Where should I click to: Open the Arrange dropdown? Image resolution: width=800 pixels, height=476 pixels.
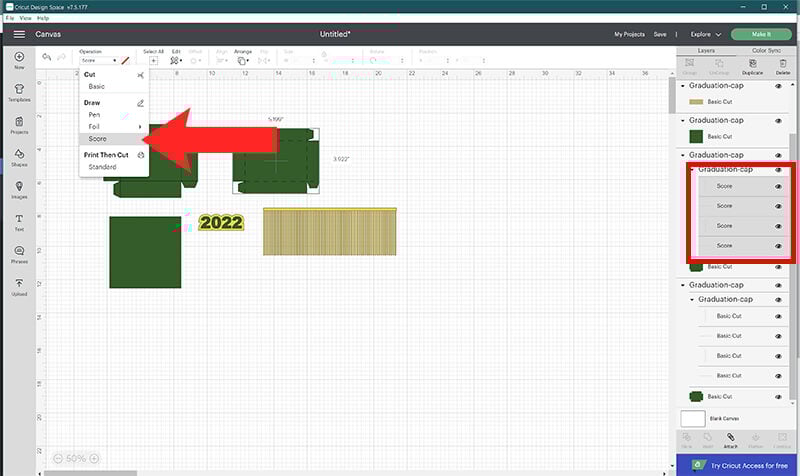click(243, 61)
